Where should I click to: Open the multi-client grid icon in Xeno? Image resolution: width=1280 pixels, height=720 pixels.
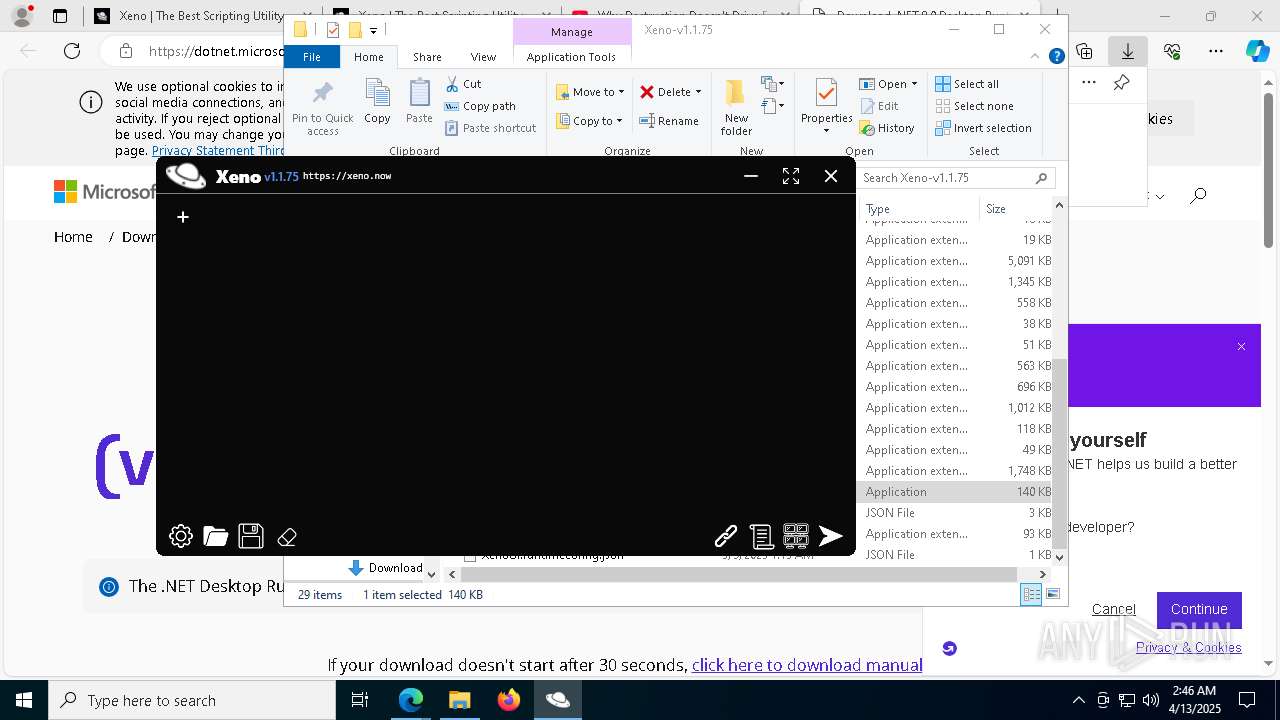tap(796, 536)
